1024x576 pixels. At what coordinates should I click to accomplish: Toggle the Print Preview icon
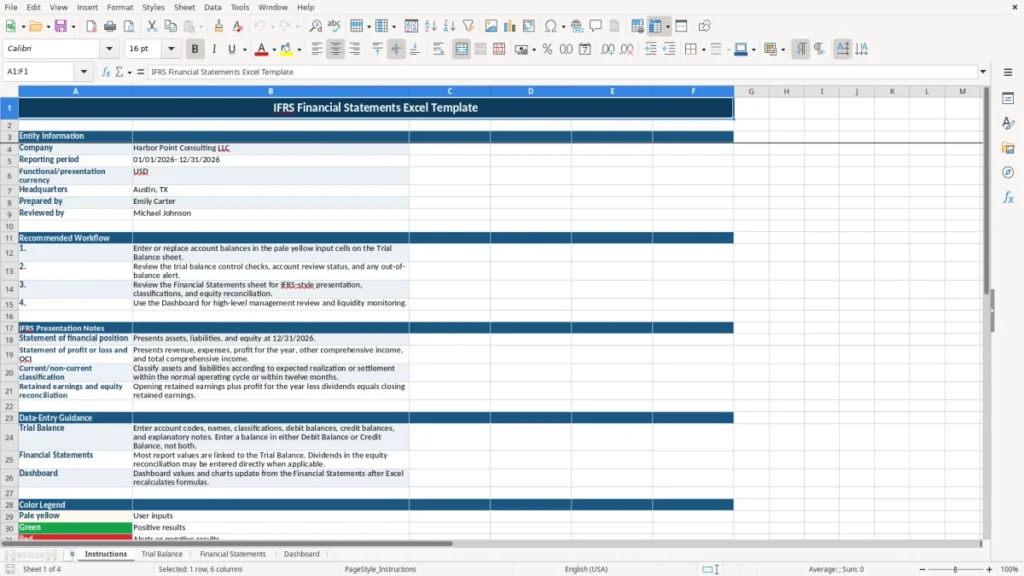click(x=129, y=26)
